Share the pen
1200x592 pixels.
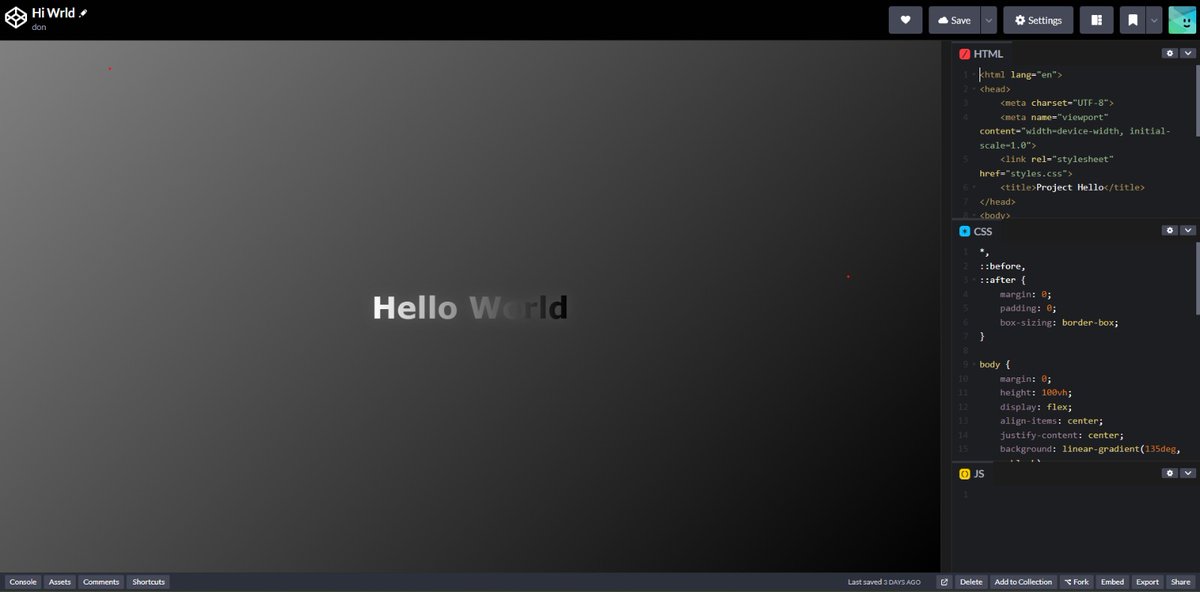[1180, 582]
